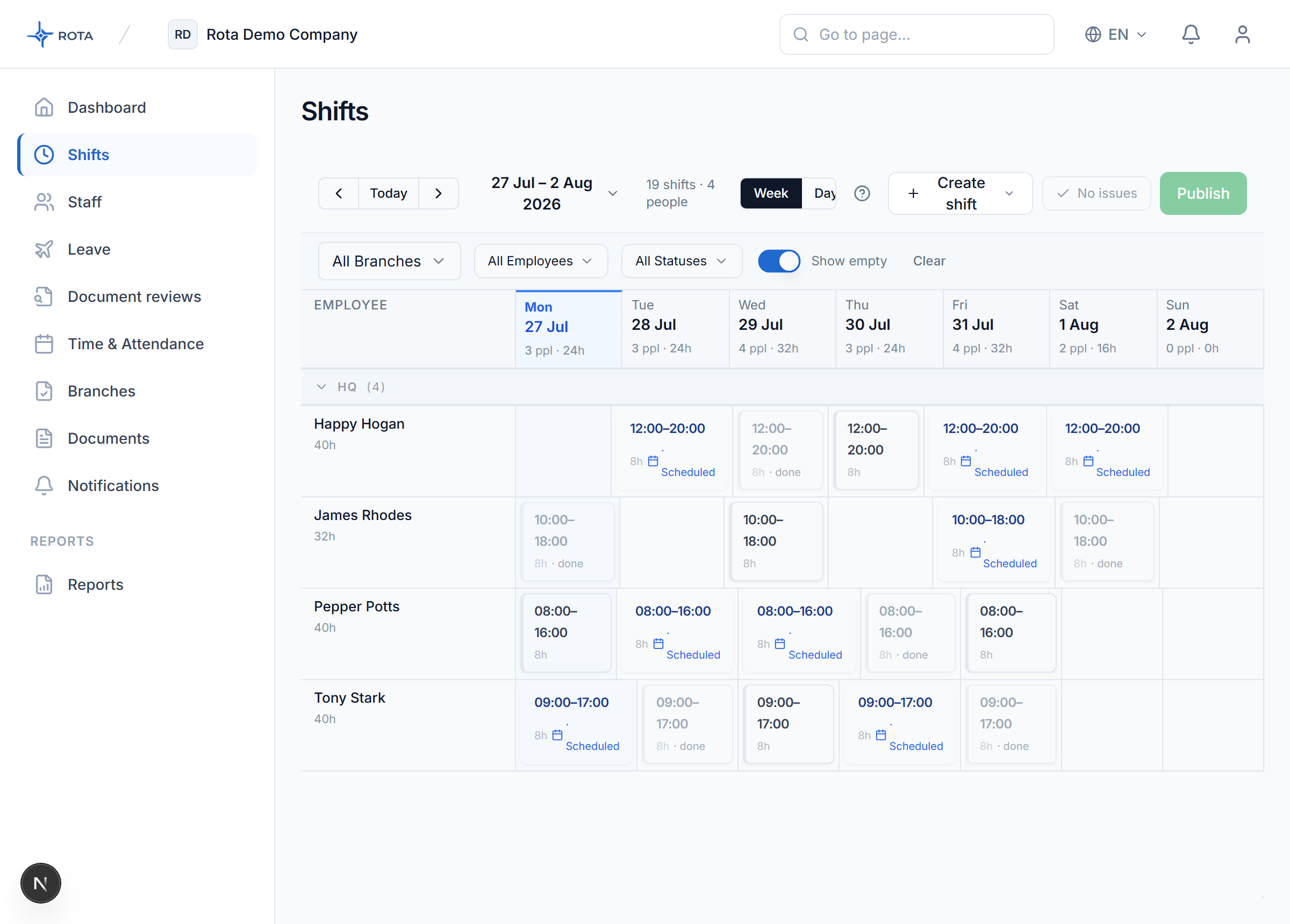Click the Time & Attendance calendar icon
This screenshot has width=1290, height=924.
coord(44,343)
